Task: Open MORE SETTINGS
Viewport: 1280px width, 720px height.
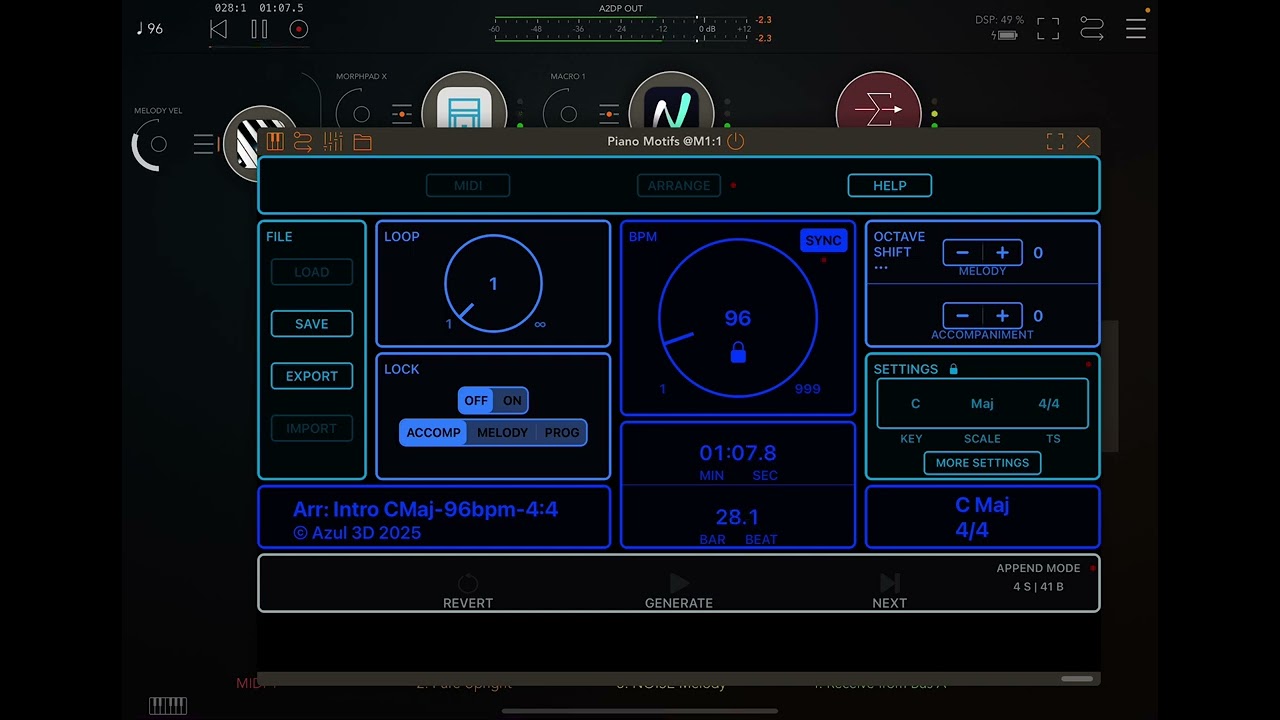Action: point(982,463)
